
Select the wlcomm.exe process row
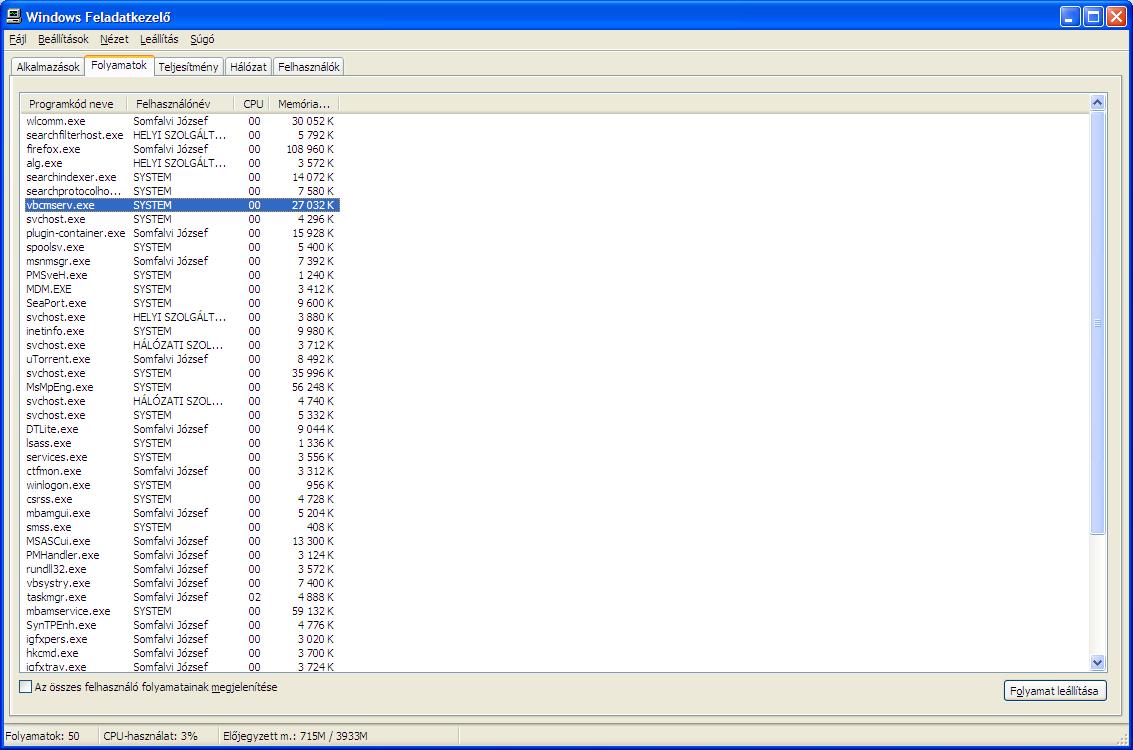(x=181, y=121)
